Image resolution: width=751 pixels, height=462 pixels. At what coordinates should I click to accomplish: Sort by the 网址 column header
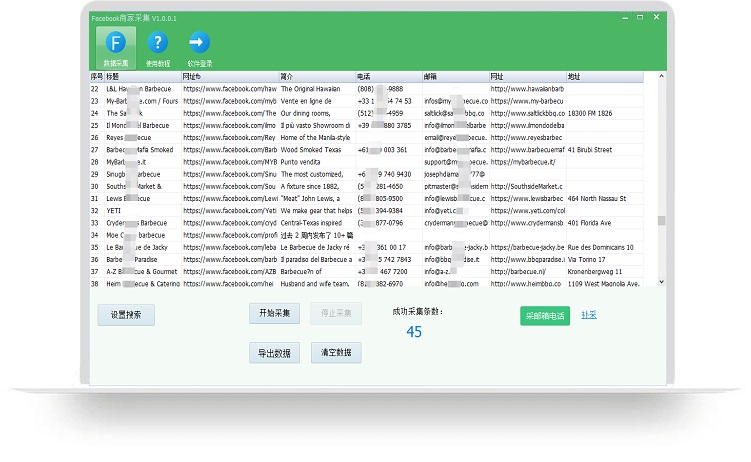(x=527, y=77)
